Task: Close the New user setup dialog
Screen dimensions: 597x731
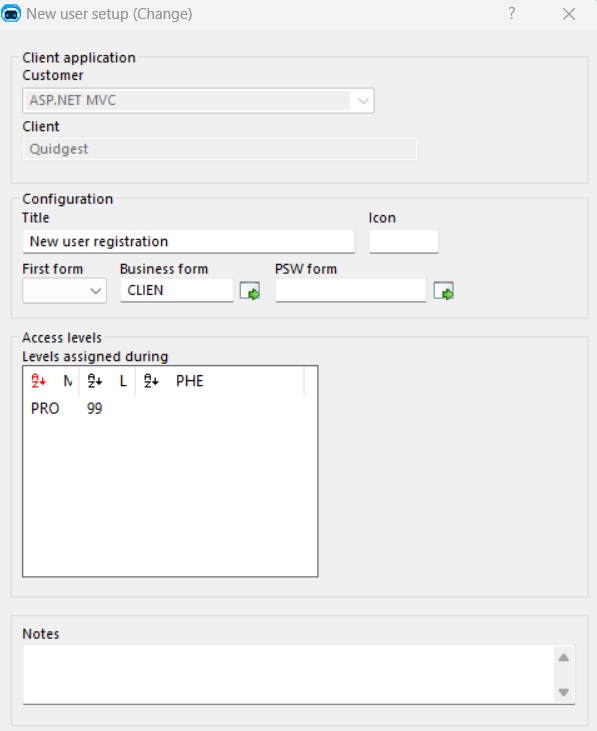Action: 569,14
